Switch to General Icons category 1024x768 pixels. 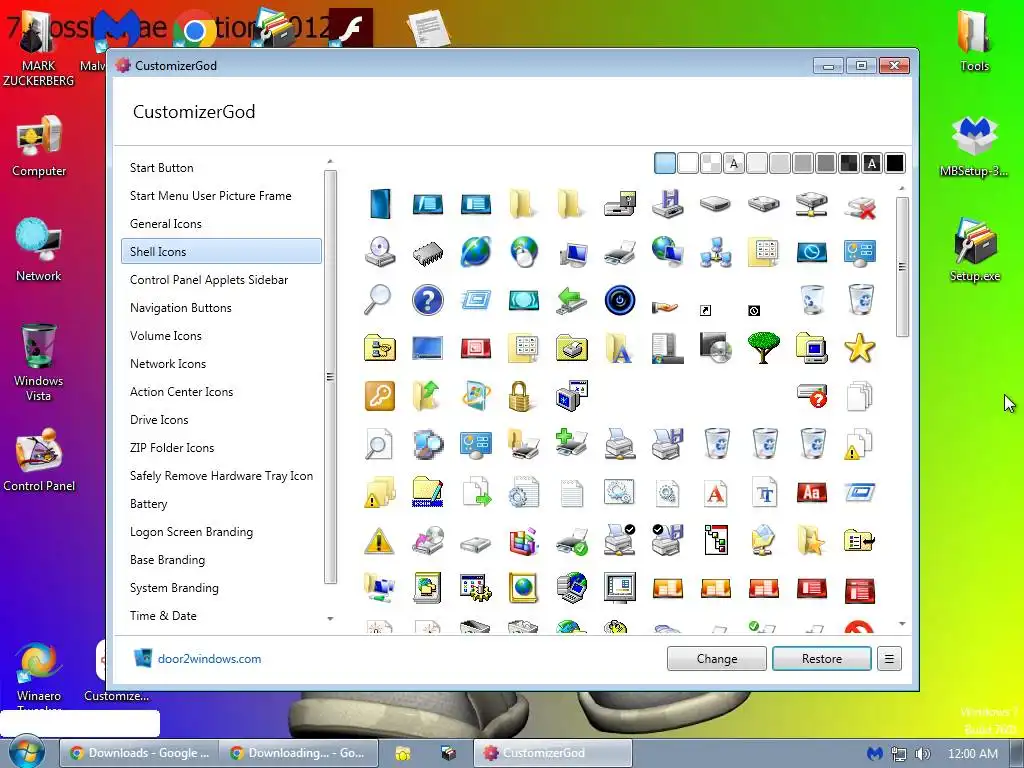(165, 224)
